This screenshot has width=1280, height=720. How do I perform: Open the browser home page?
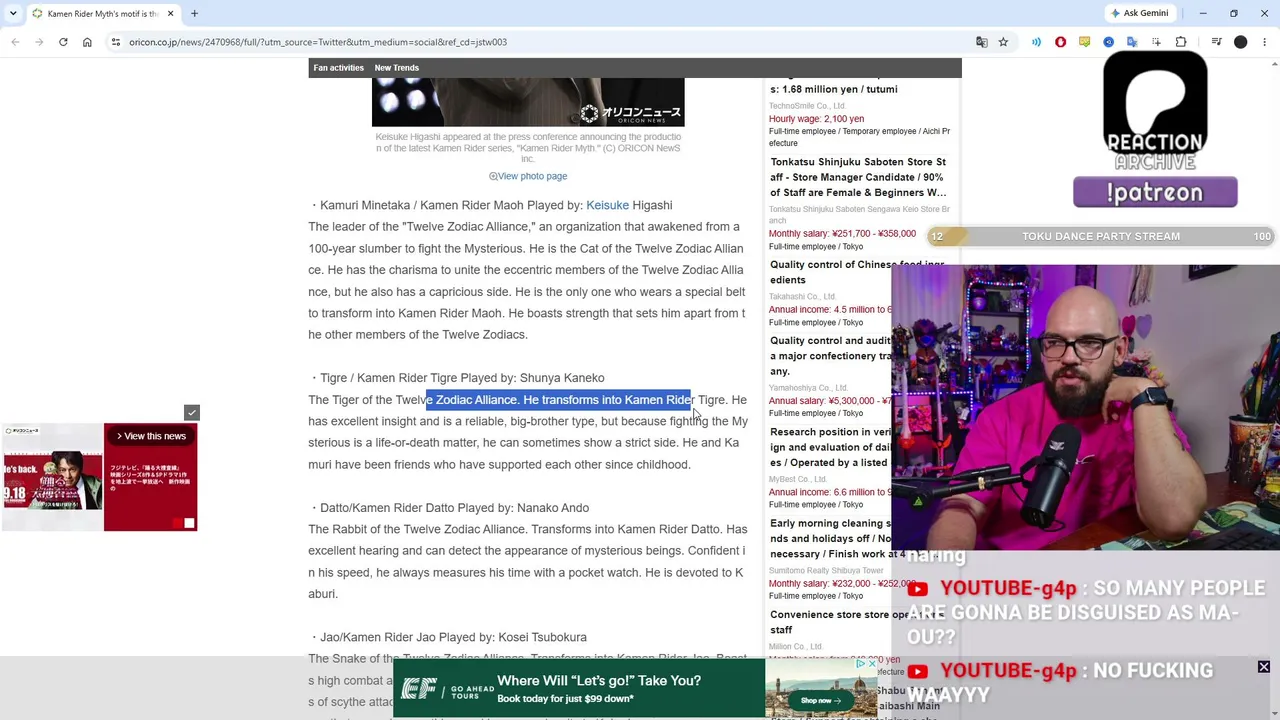(x=87, y=42)
